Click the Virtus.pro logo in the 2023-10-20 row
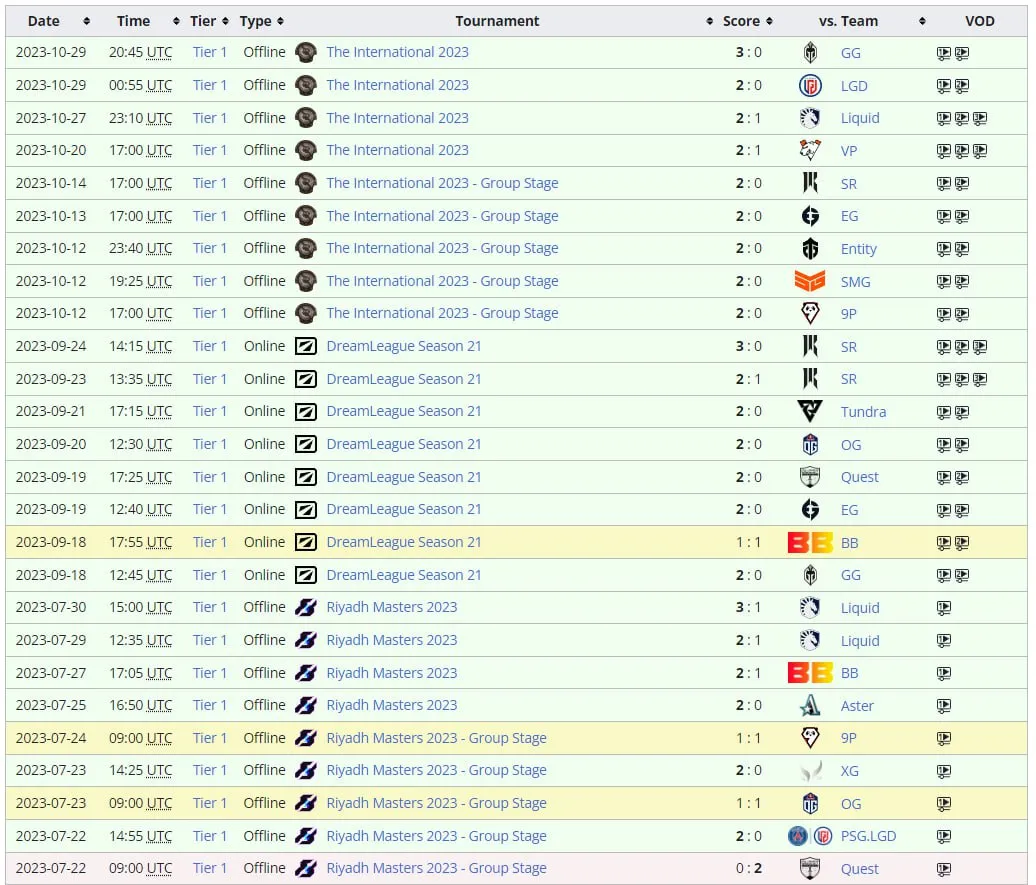This screenshot has height=885, width=1036. click(x=809, y=151)
